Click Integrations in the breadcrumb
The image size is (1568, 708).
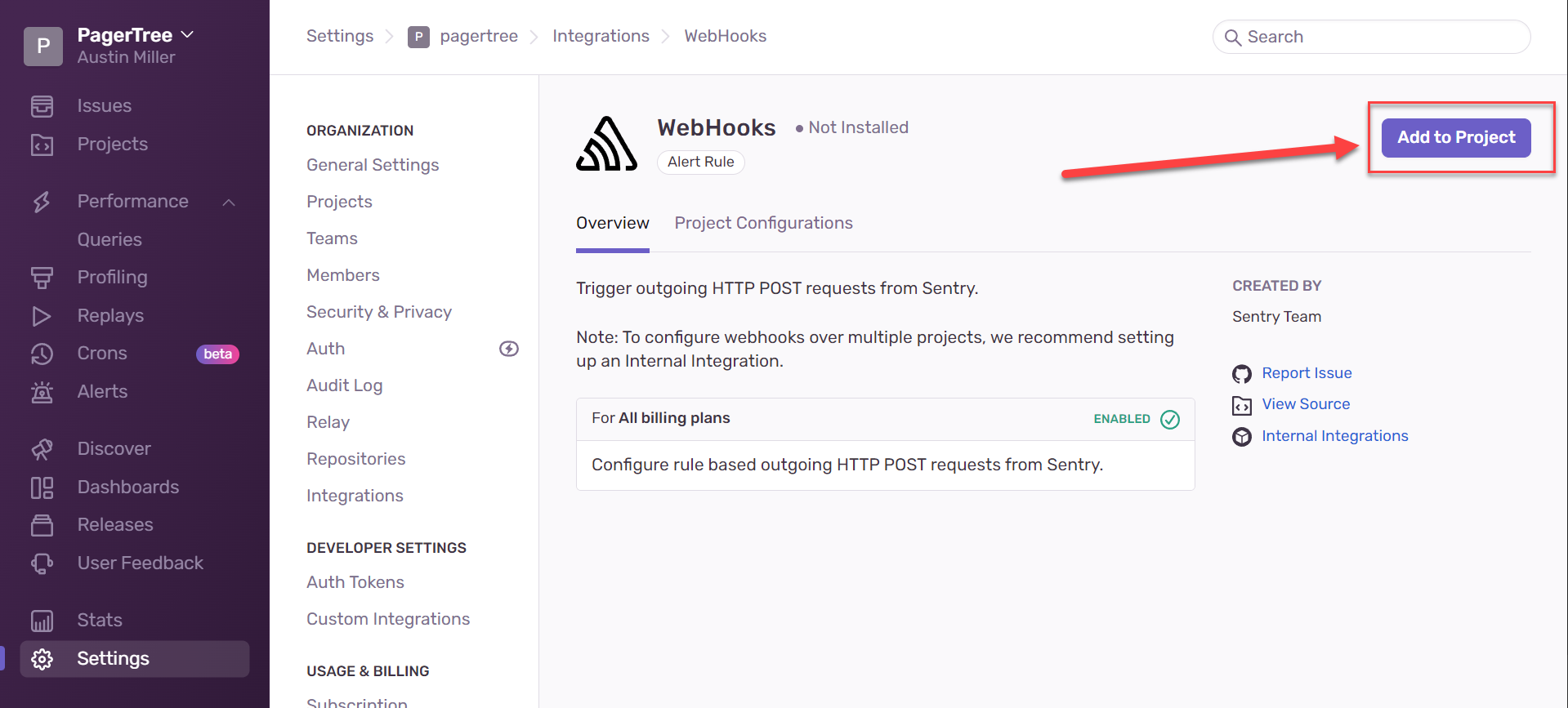(601, 36)
